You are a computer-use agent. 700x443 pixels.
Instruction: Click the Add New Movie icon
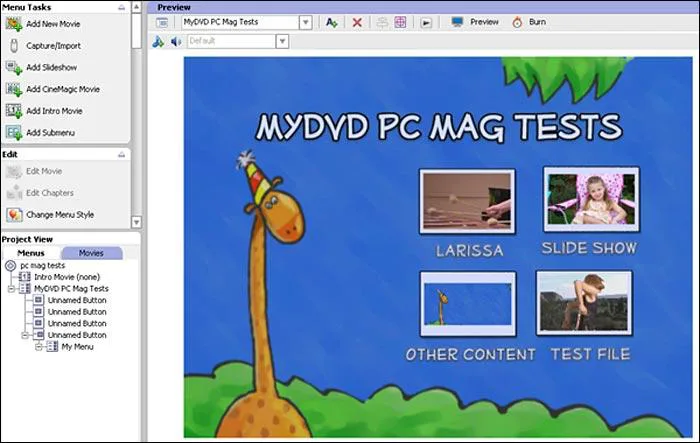click(x=14, y=24)
